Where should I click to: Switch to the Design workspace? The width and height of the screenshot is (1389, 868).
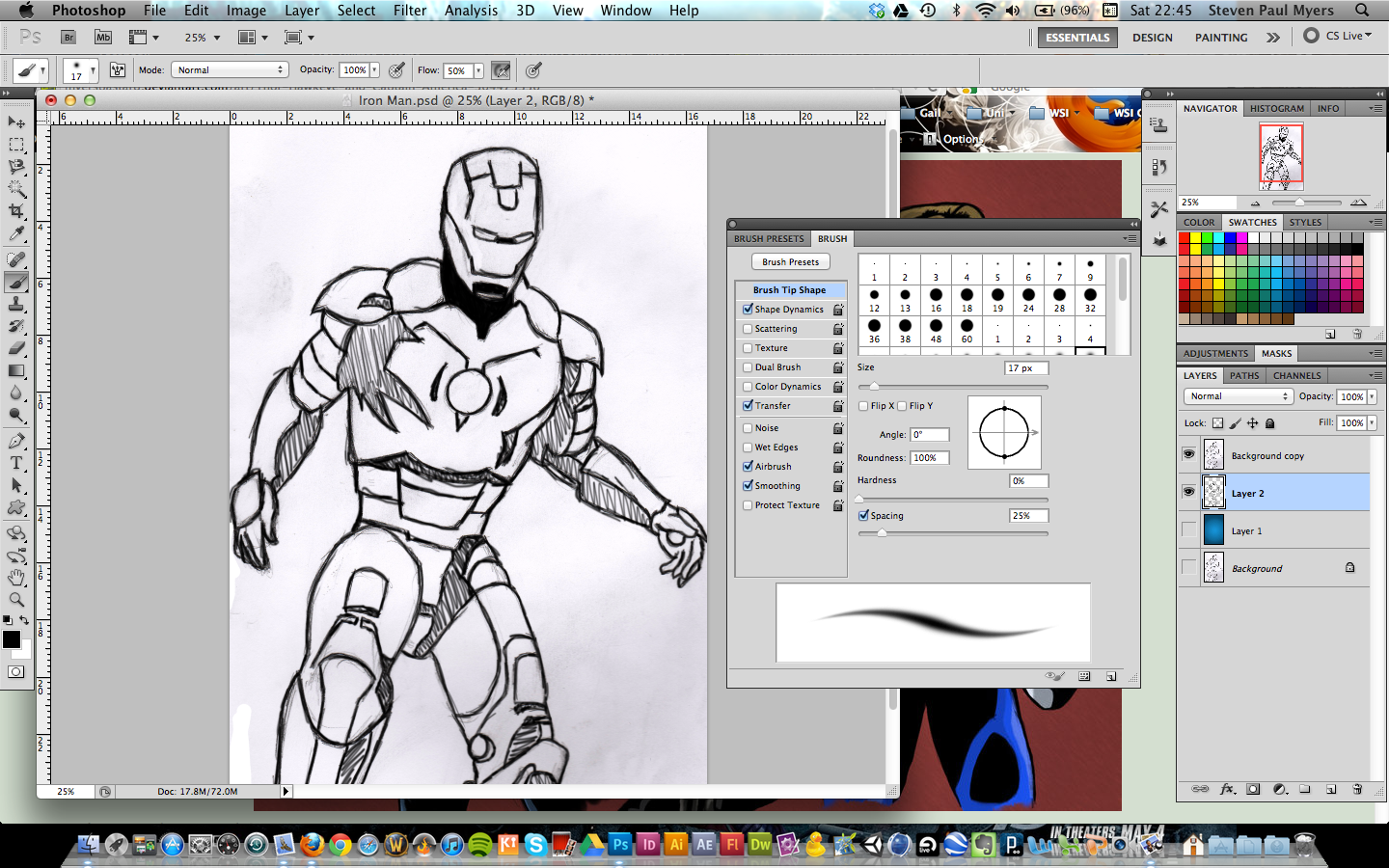(x=1153, y=38)
